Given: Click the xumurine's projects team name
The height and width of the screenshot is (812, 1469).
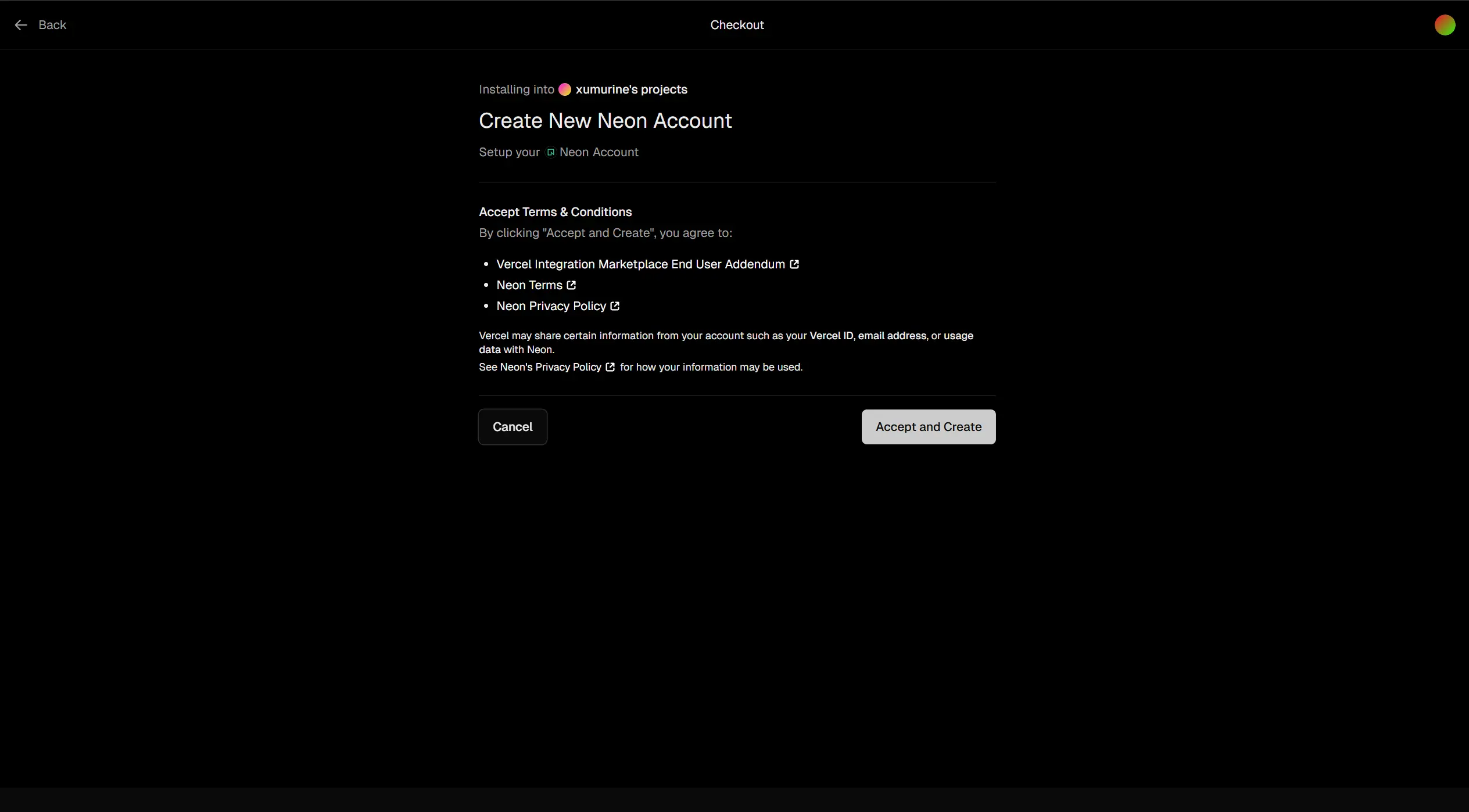Looking at the screenshot, I should pos(631,89).
